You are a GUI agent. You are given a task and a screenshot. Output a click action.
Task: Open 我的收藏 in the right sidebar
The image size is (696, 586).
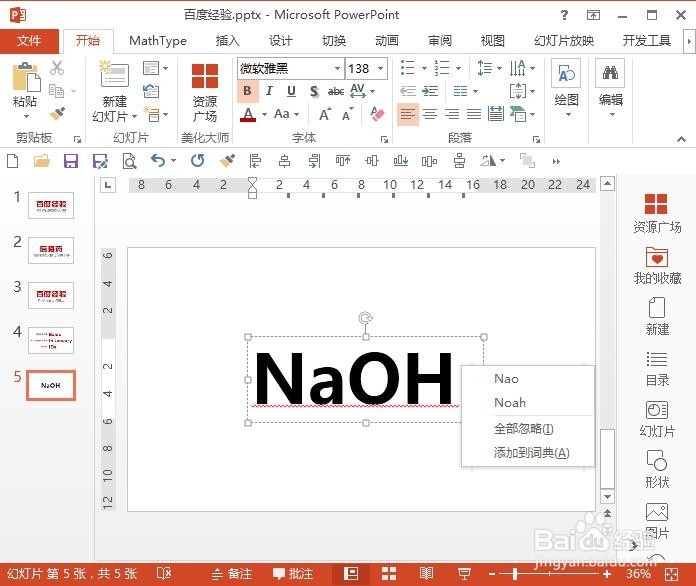click(657, 265)
